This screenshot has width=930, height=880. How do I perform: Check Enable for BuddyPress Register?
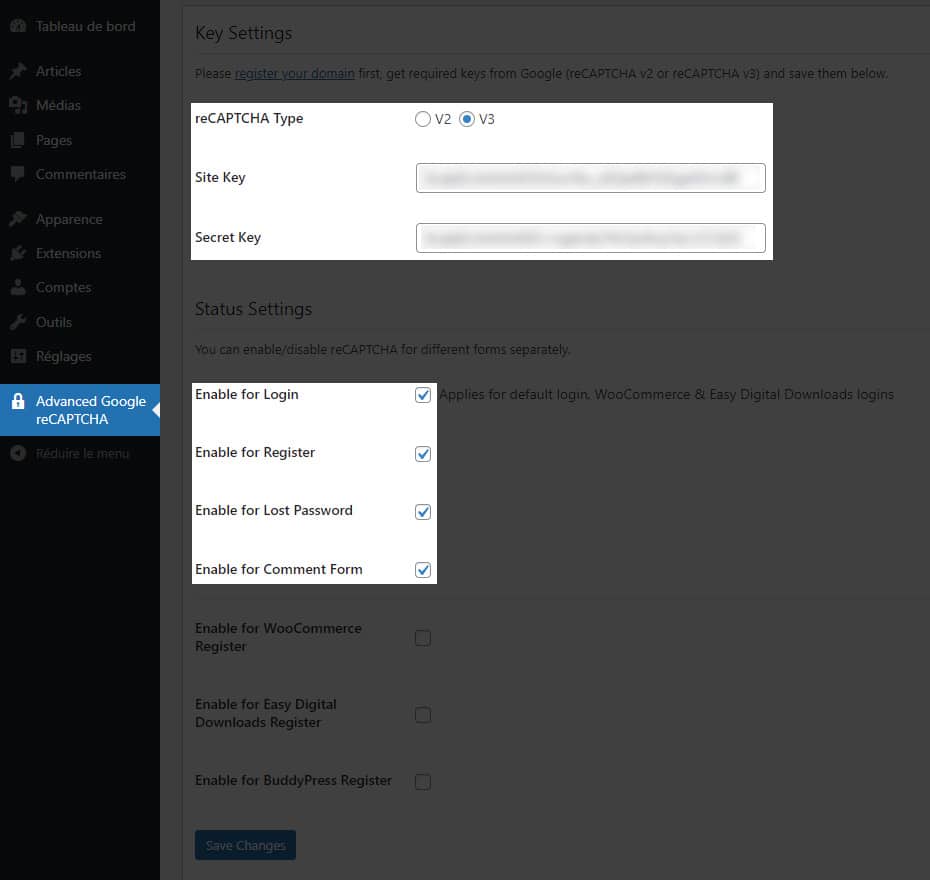click(423, 782)
